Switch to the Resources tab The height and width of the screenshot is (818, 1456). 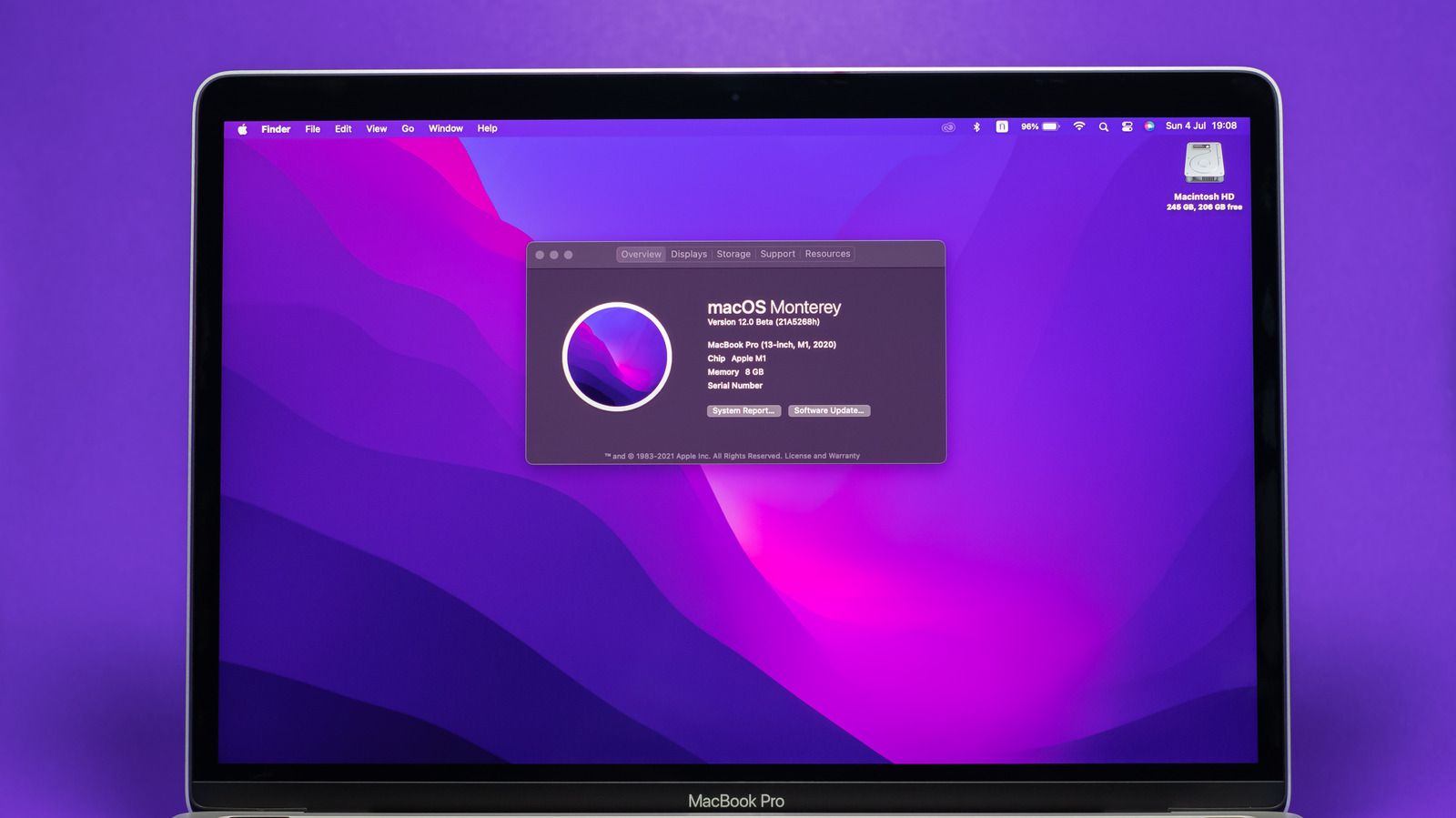(x=828, y=254)
